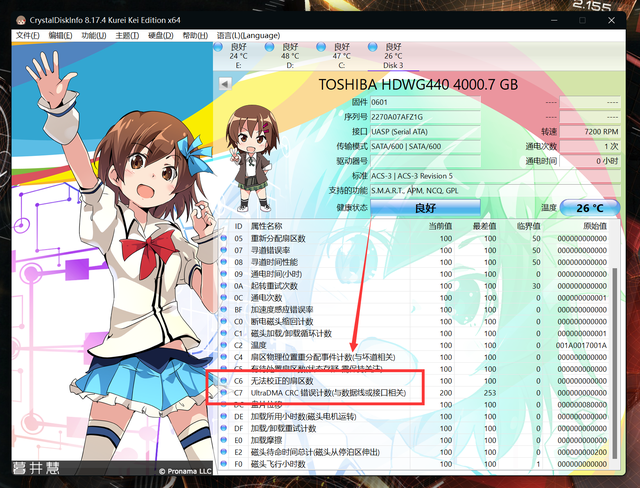
Task: Click the status dot for attribute 0A
Action: pyautogui.click(x=224, y=286)
